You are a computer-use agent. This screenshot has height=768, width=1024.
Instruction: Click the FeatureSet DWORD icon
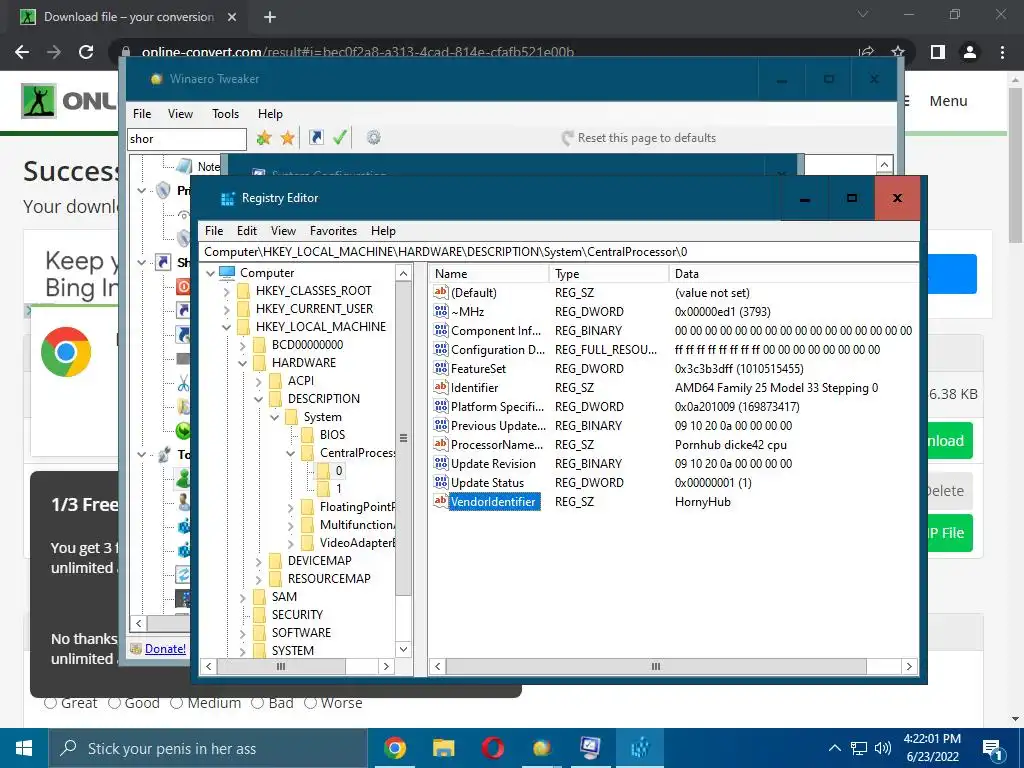click(441, 368)
